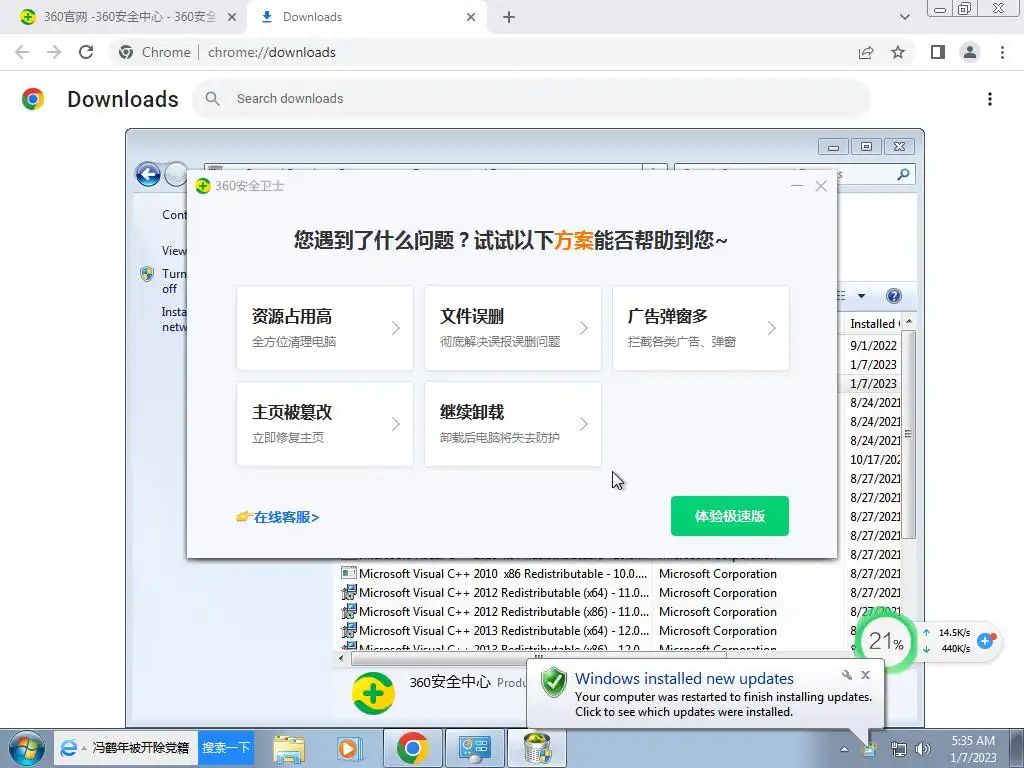Open the tab search dropdown chevron
1024x768 pixels.
tap(904, 18)
